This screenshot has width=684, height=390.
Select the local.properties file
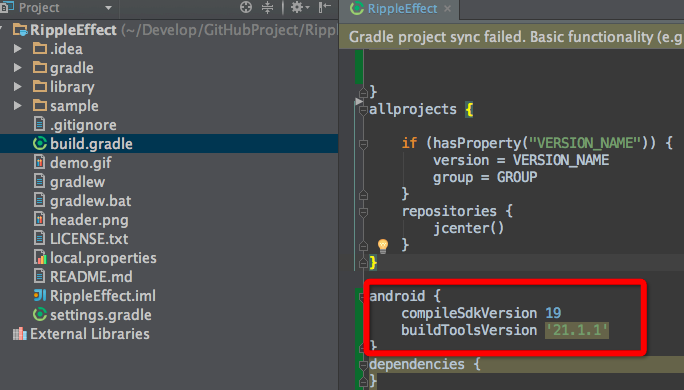tap(103, 258)
